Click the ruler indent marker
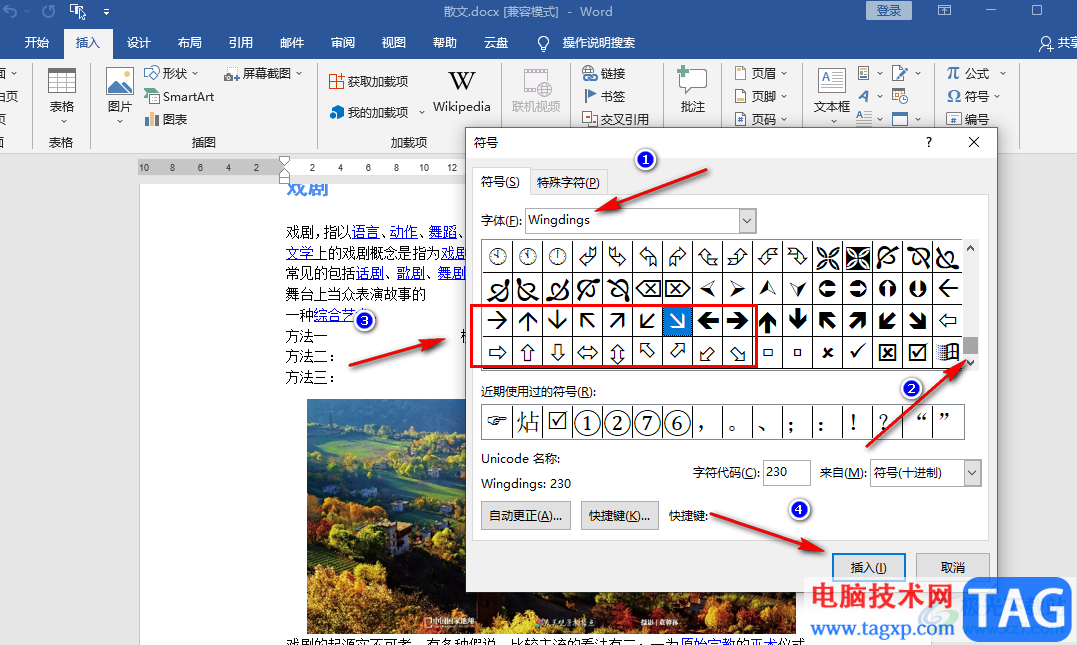1077x645 pixels. point(284,169)
